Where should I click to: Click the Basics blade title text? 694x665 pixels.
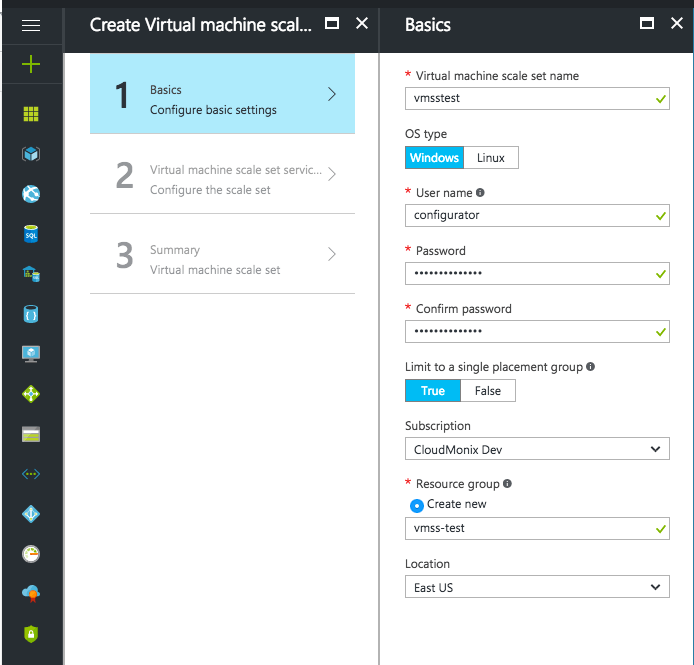tap(428, 25)
